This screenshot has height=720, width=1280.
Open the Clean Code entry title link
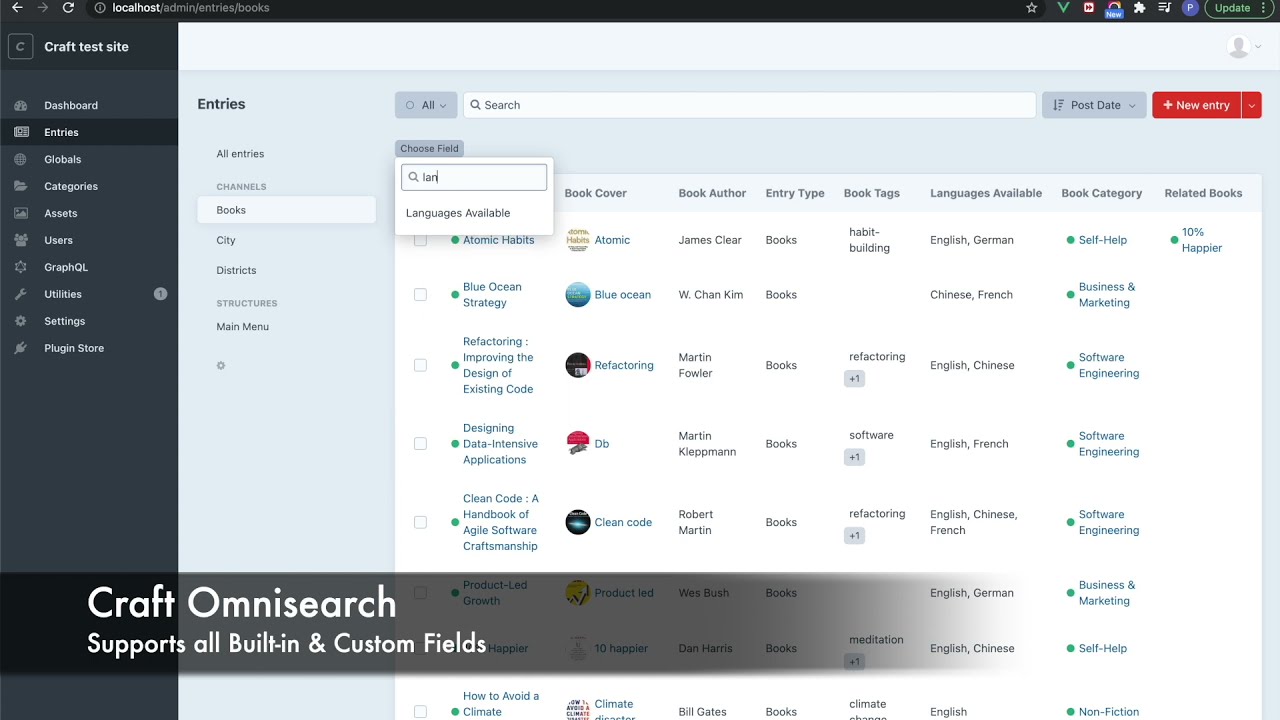coord(501,522)
